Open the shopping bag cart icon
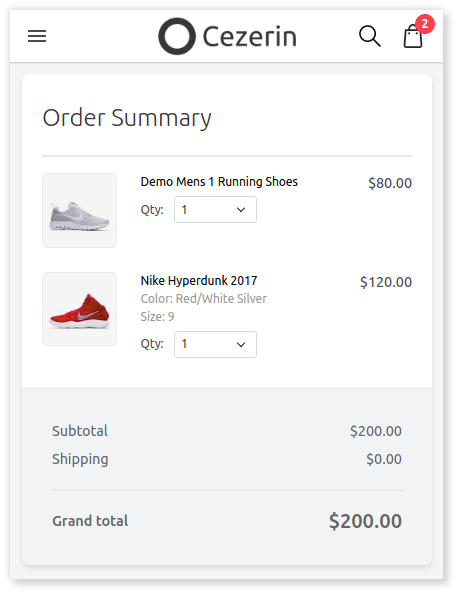The width and height of the screenshot is (459, 595). tap(413, 36)
